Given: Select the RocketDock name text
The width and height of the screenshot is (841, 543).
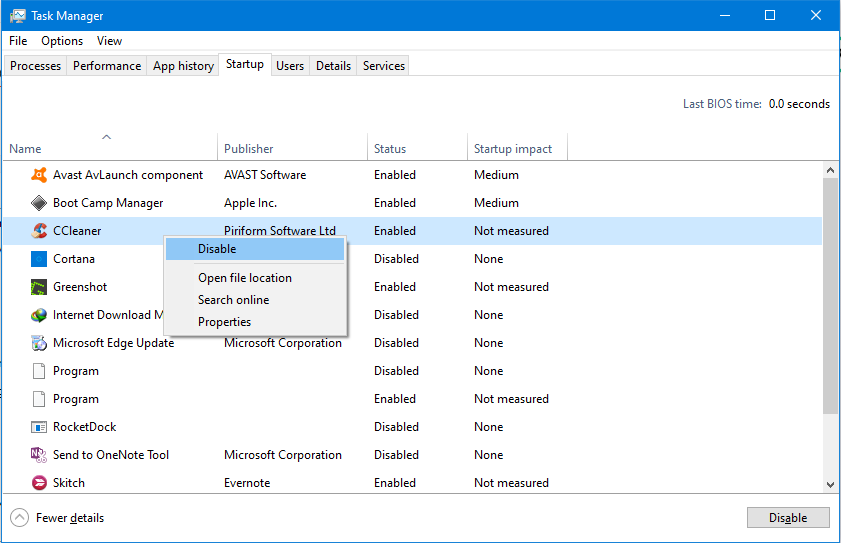Looking at the screenshot, I should [85, 427].
